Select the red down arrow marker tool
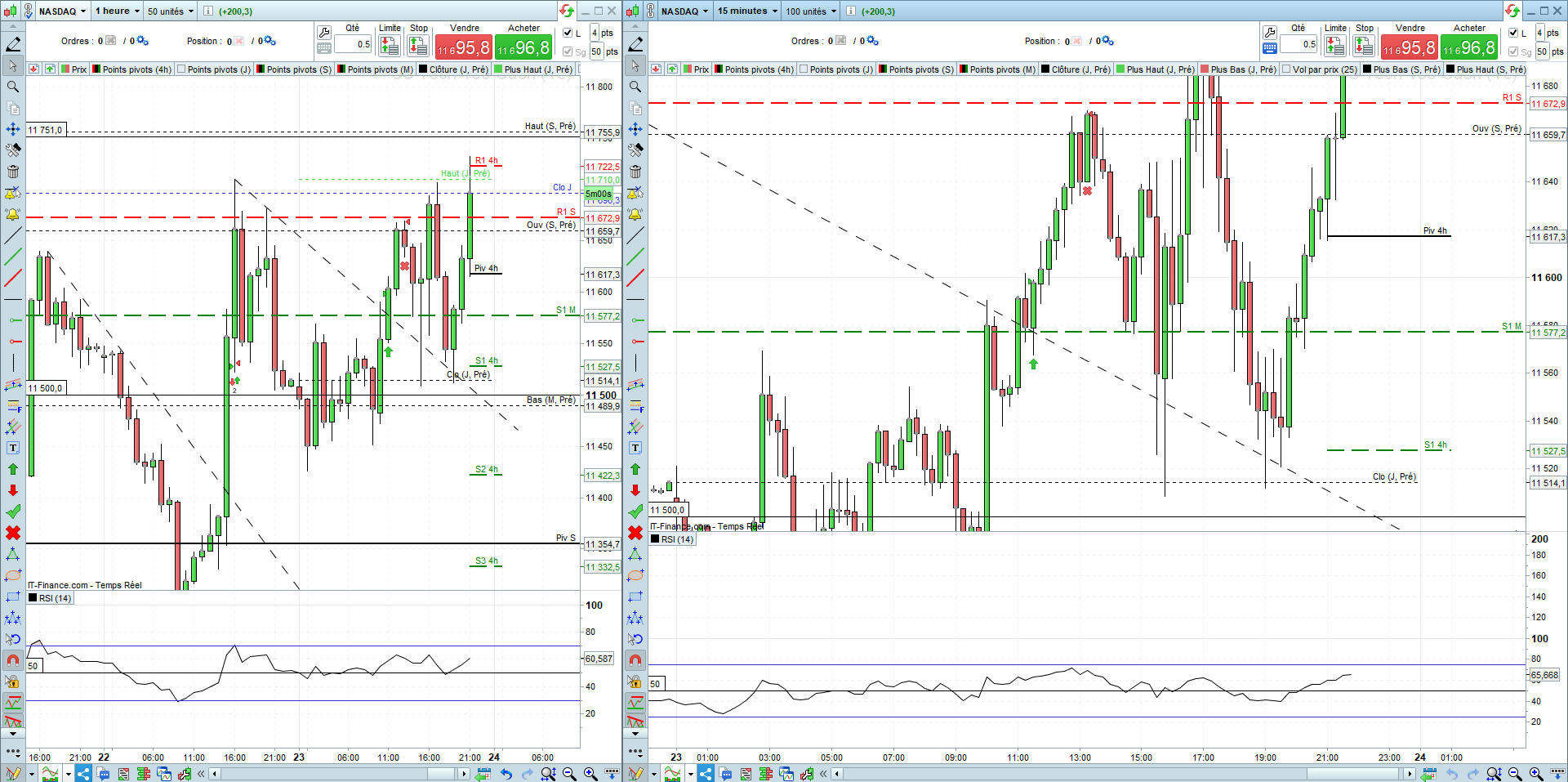The width and height of the screenshot is (1568, 782). point(13,490)
